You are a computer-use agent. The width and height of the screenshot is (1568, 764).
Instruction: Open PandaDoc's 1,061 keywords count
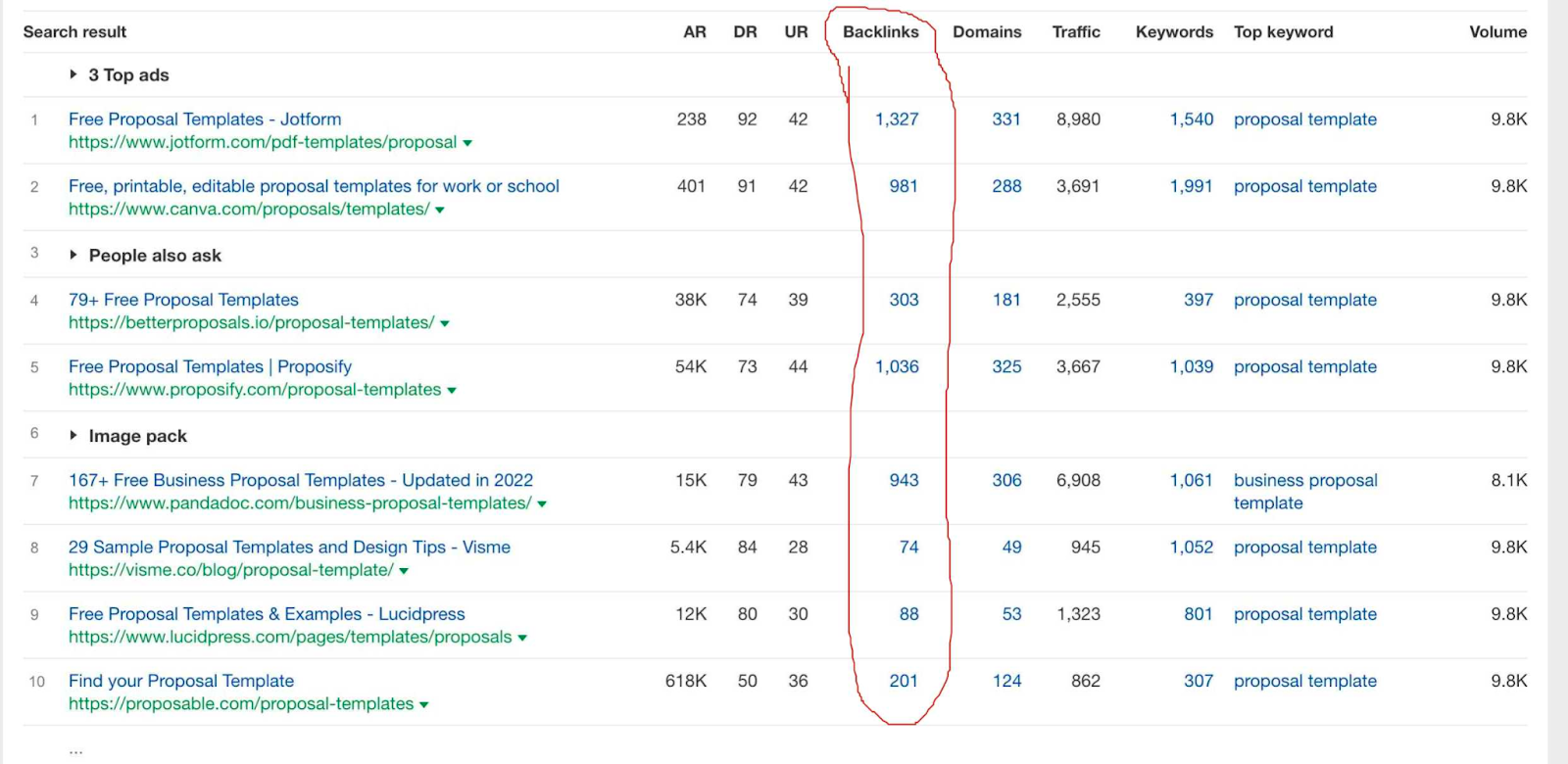coord(1192,480)
